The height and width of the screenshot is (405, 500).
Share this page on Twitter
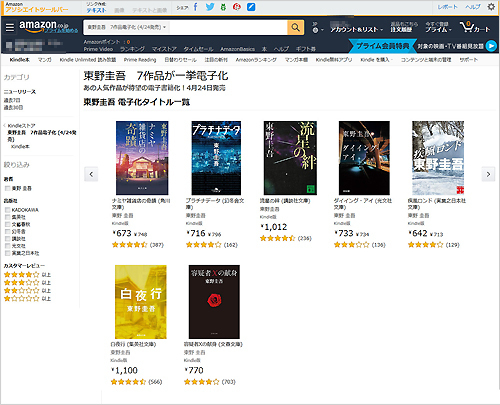[x=210, y=7]
